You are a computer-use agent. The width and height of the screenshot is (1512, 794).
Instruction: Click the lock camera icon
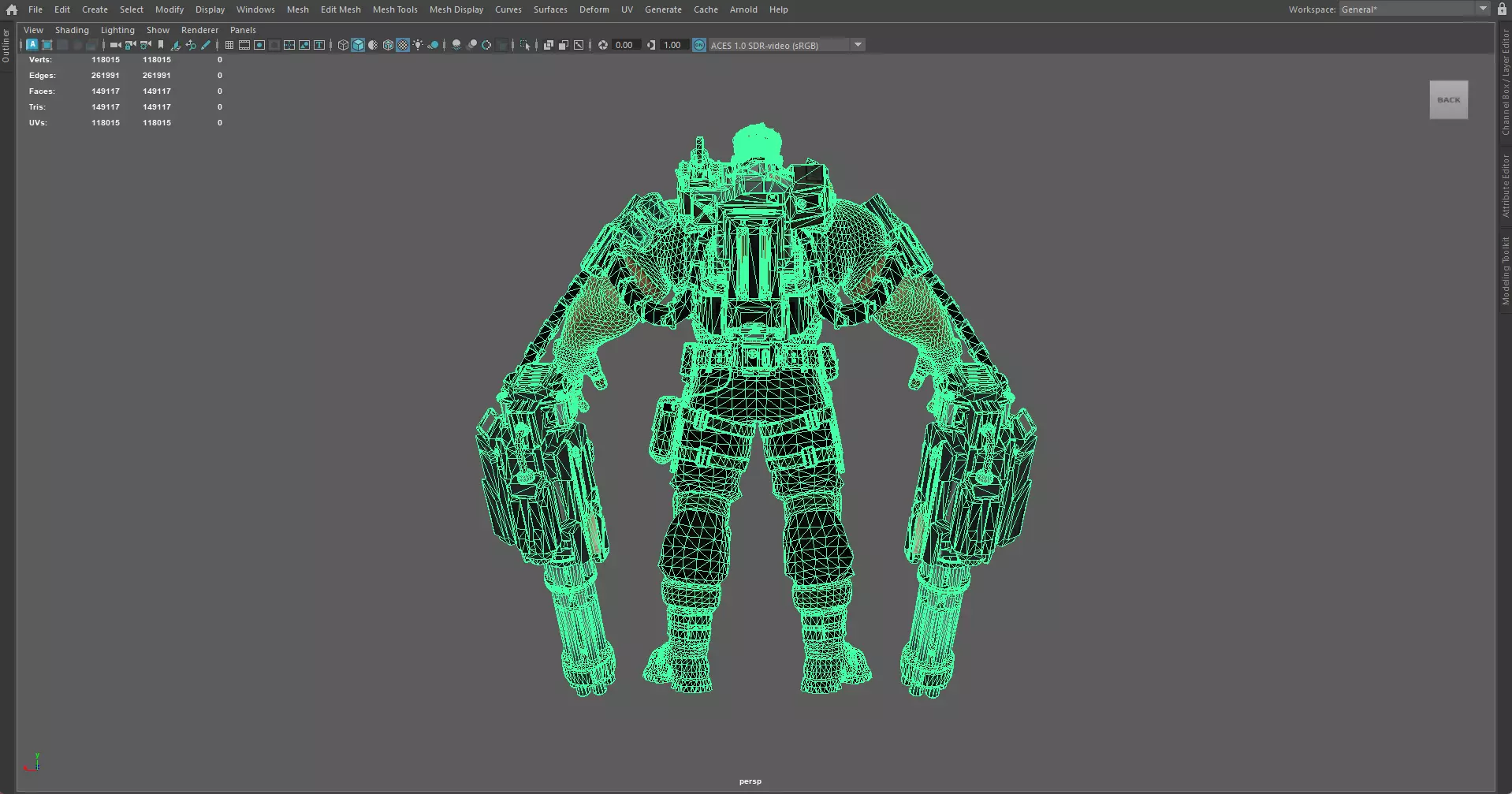tap(130, 45)
